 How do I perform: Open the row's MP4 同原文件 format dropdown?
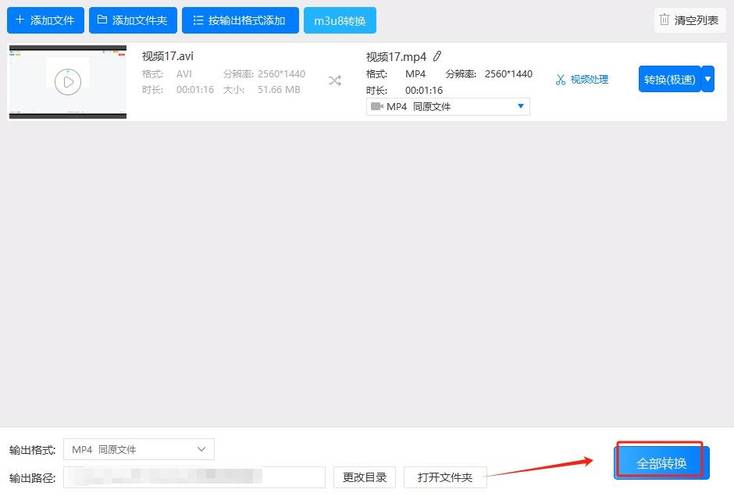[x=448, y=107]
